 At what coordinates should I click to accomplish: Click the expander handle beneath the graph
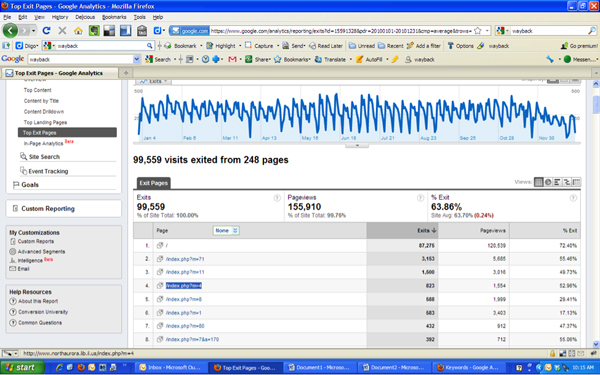pos(357,146)
